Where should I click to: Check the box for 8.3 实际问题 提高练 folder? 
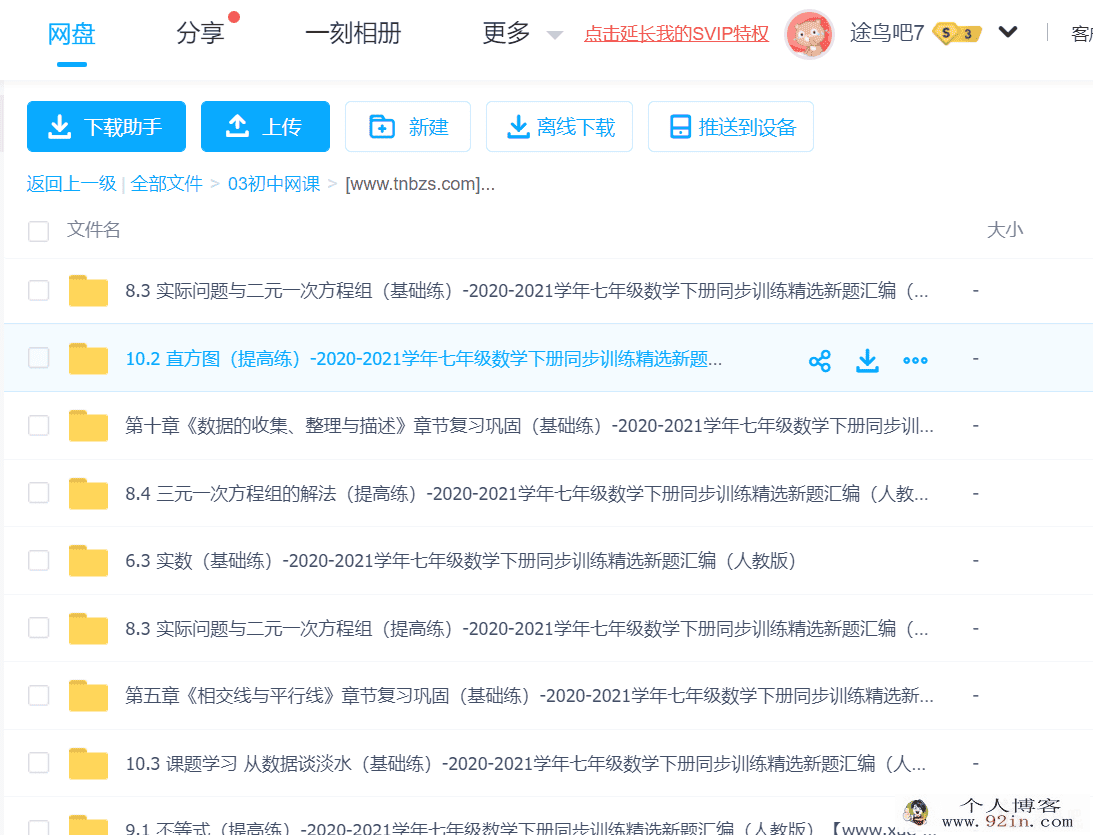point(38,628)
